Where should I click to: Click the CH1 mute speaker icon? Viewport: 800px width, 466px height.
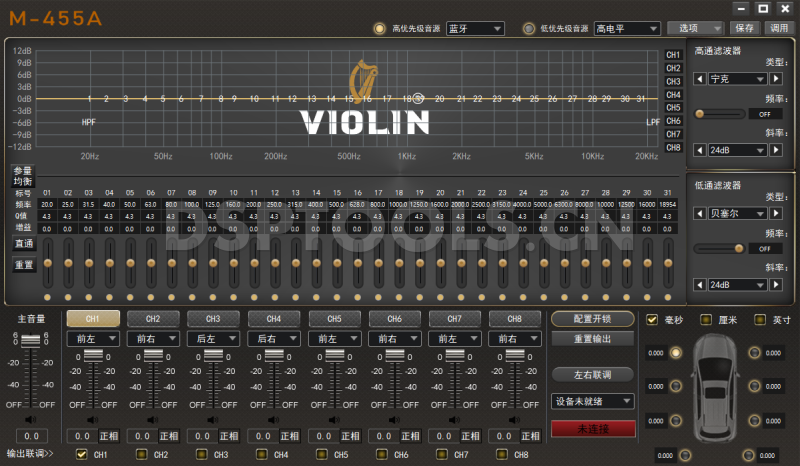(92, 420)
